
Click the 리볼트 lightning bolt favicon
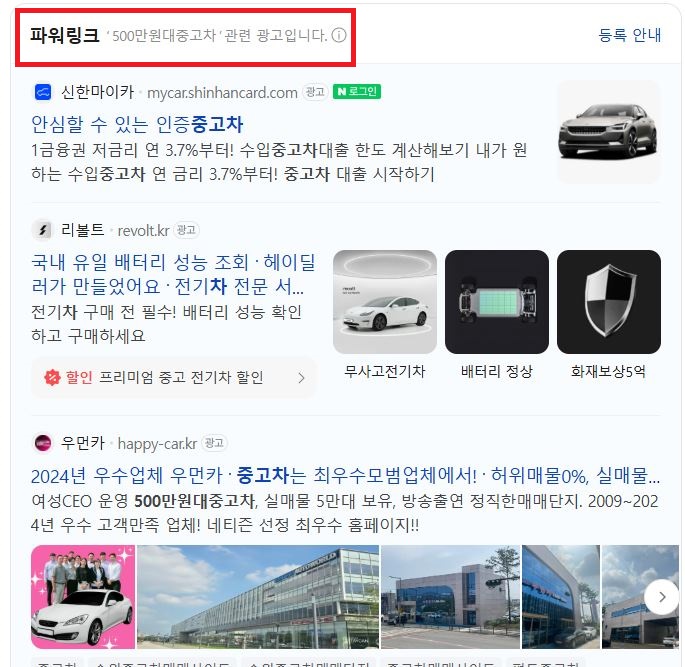43,230
